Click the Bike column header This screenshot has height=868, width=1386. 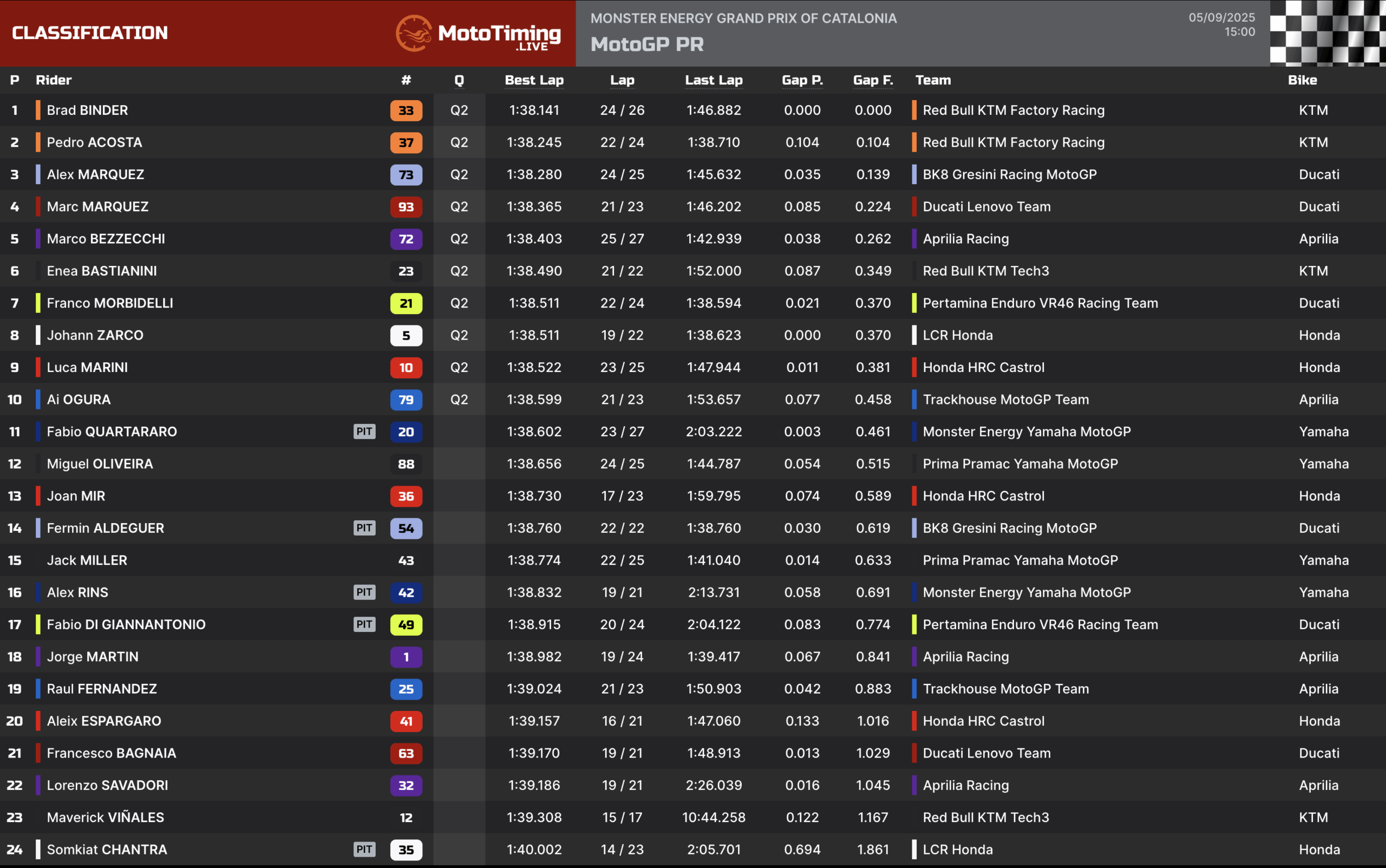pyautogui.click(x=1302, y=80)
